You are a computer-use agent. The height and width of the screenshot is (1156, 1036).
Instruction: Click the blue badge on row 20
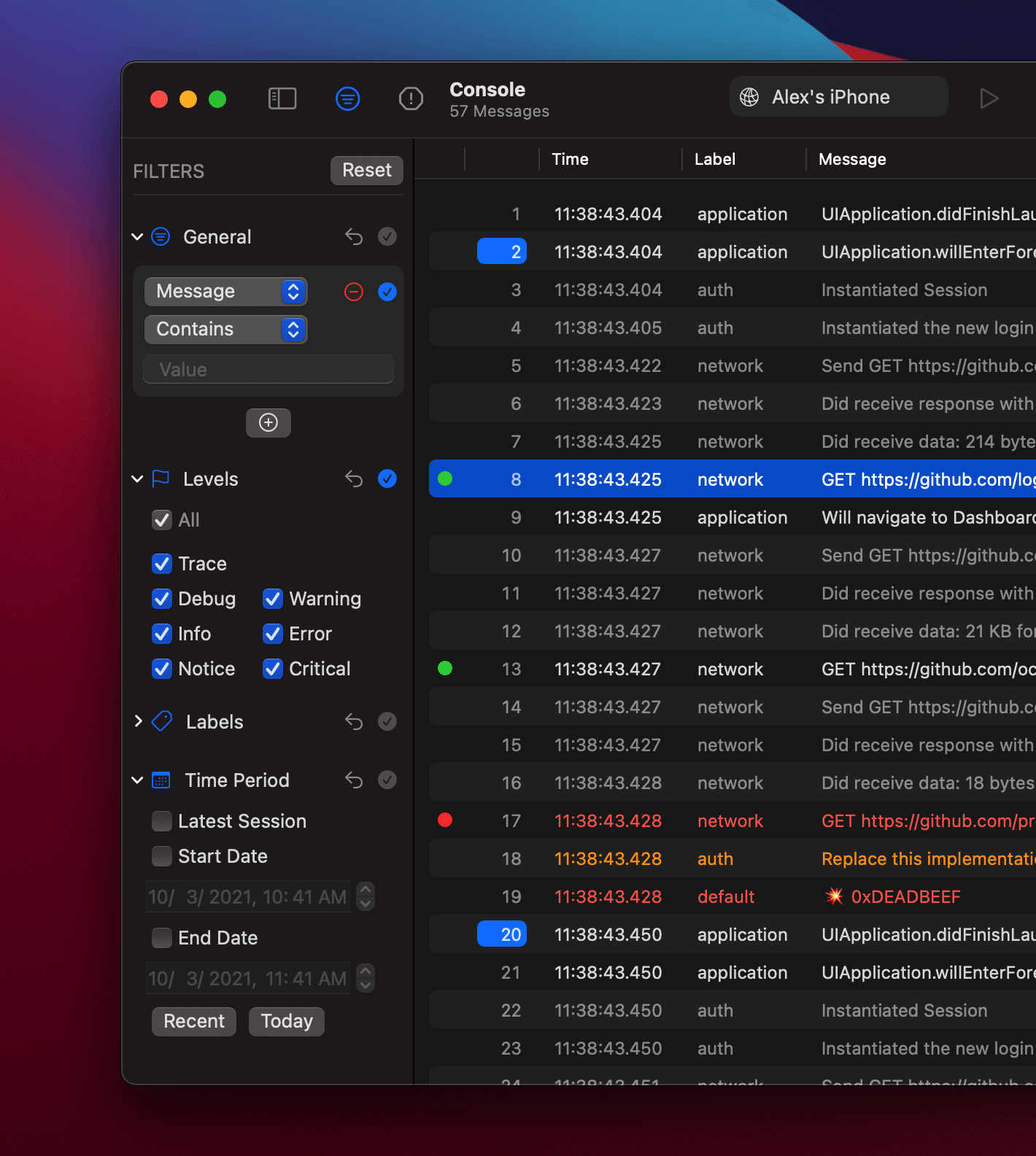502,934
